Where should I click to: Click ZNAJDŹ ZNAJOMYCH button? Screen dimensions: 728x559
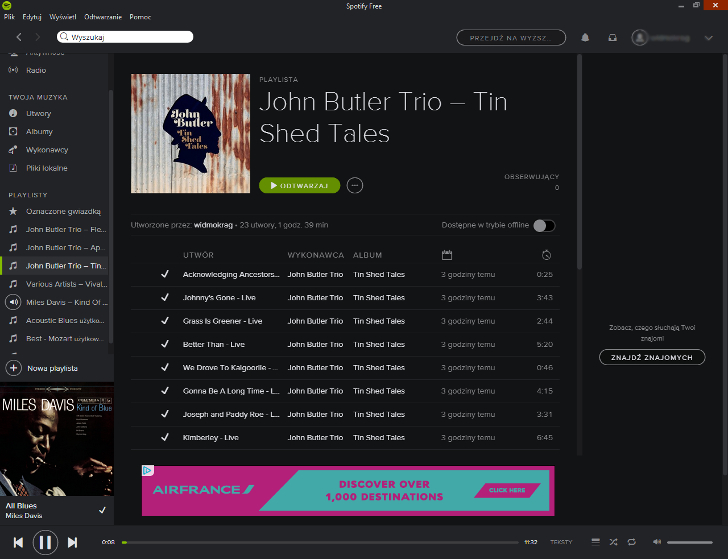[652, 357]
